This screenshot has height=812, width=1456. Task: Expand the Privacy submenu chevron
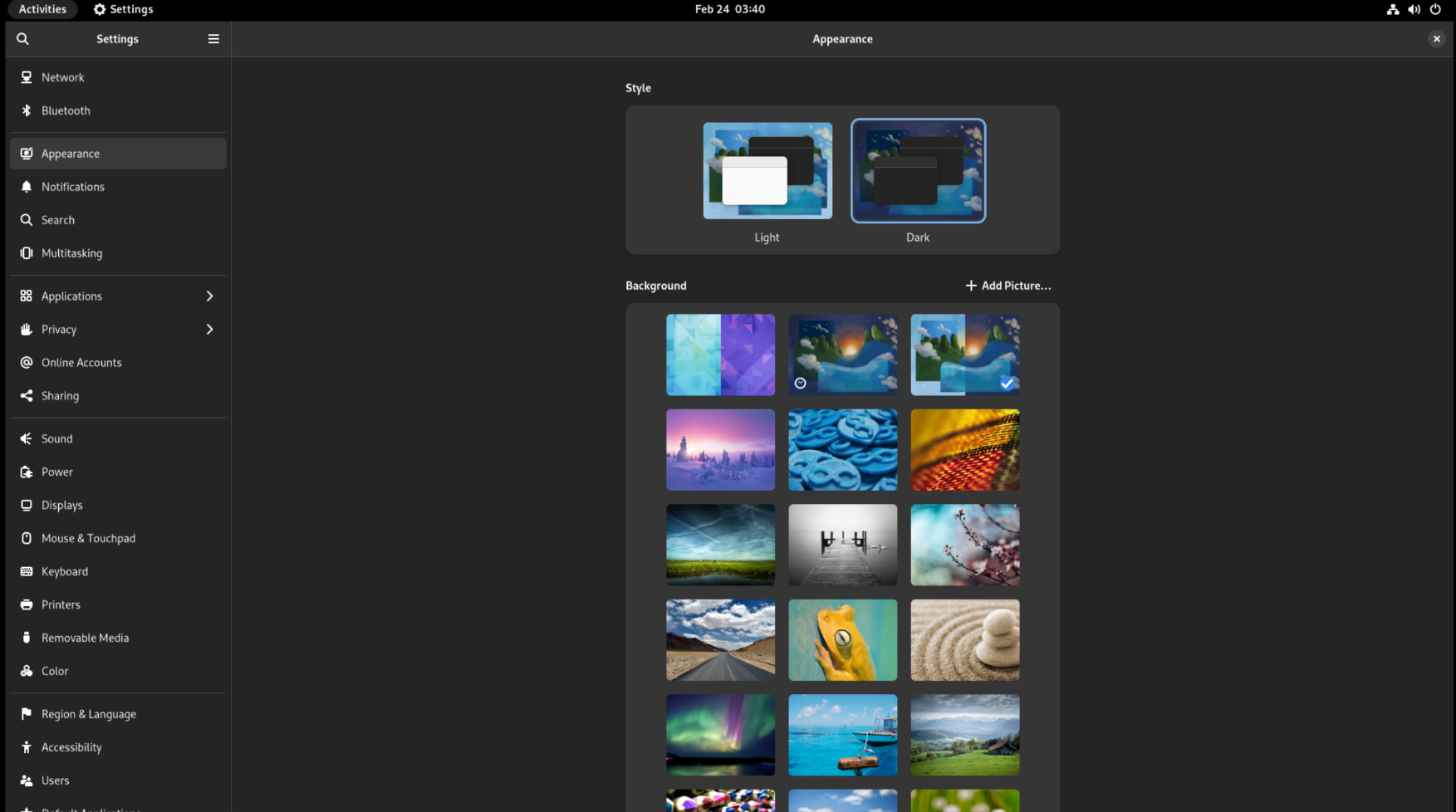point(209,330)
